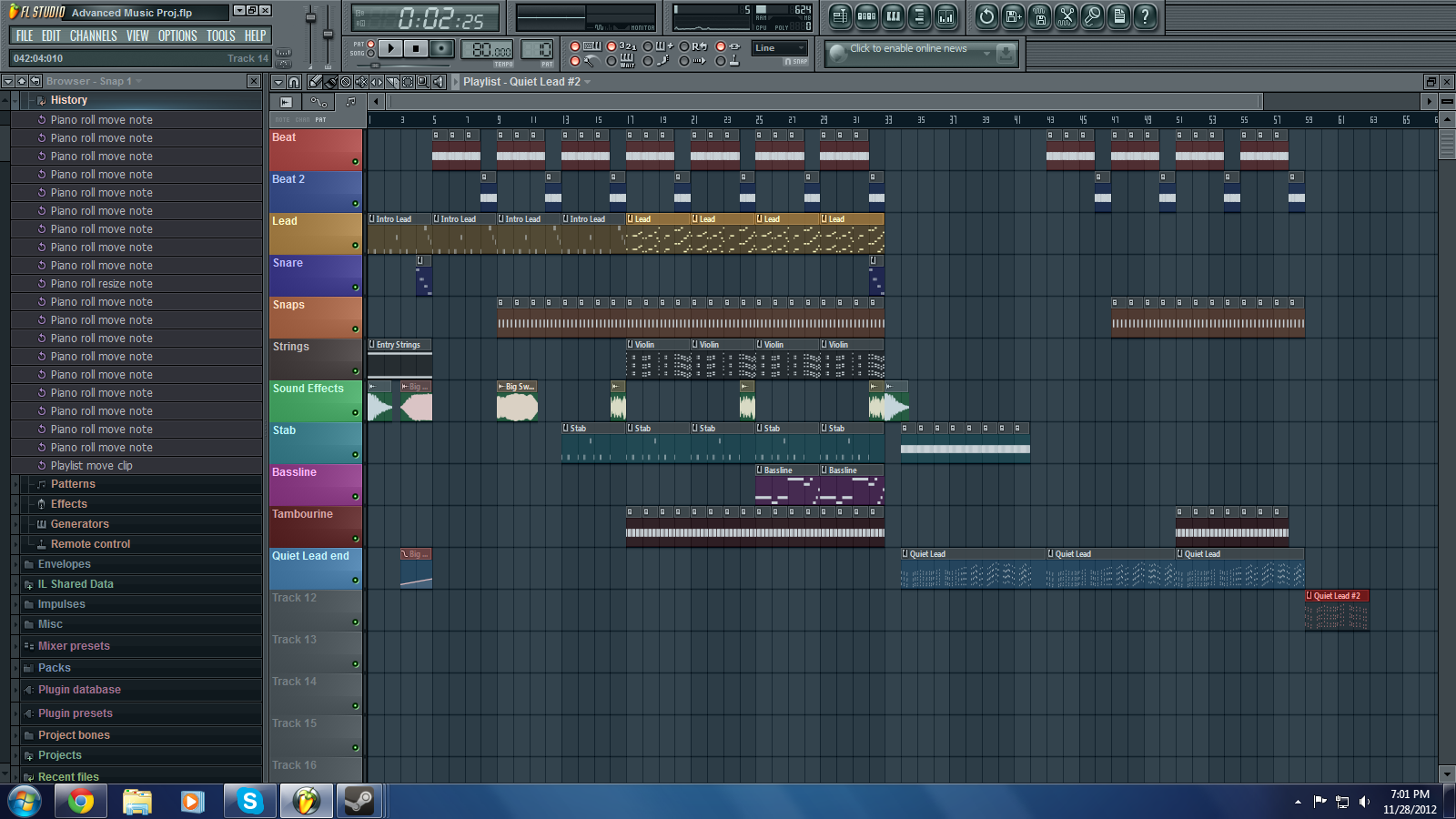Click the Render as audio file icon
This screenshot has height=819, width=1456.
1039,15
